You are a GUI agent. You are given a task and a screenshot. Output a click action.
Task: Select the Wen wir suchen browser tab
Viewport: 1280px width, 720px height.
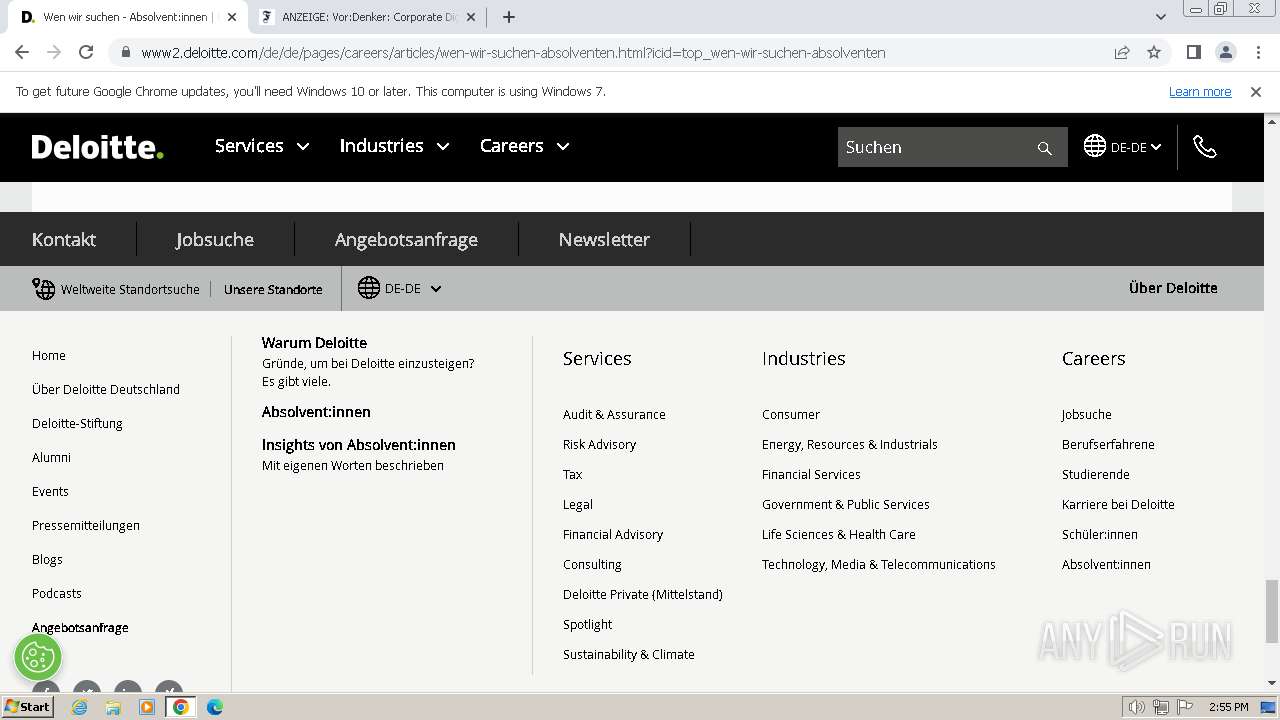click(x=127, y=17)
